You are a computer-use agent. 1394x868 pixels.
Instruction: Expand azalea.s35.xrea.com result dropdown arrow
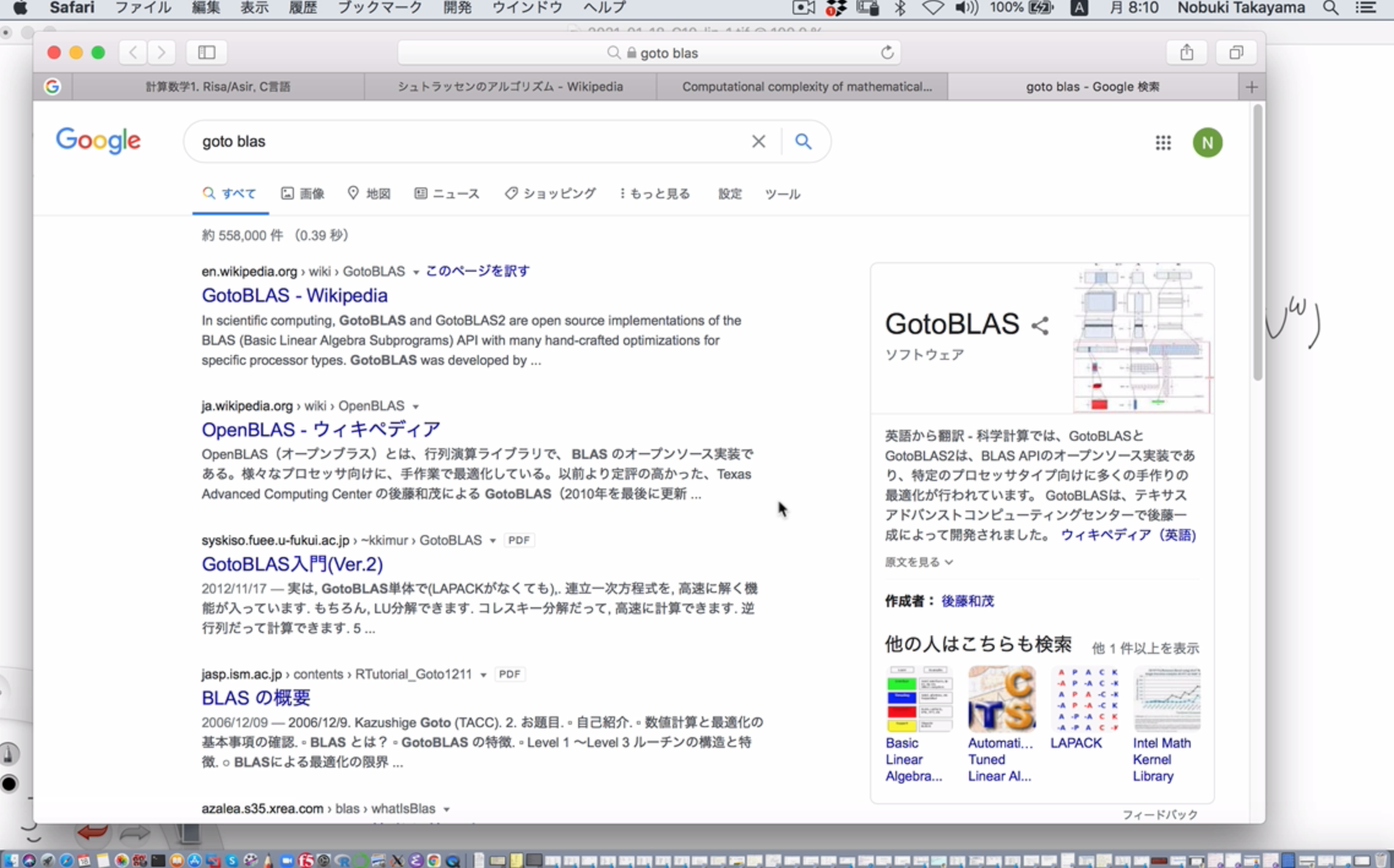pos(446,809)
